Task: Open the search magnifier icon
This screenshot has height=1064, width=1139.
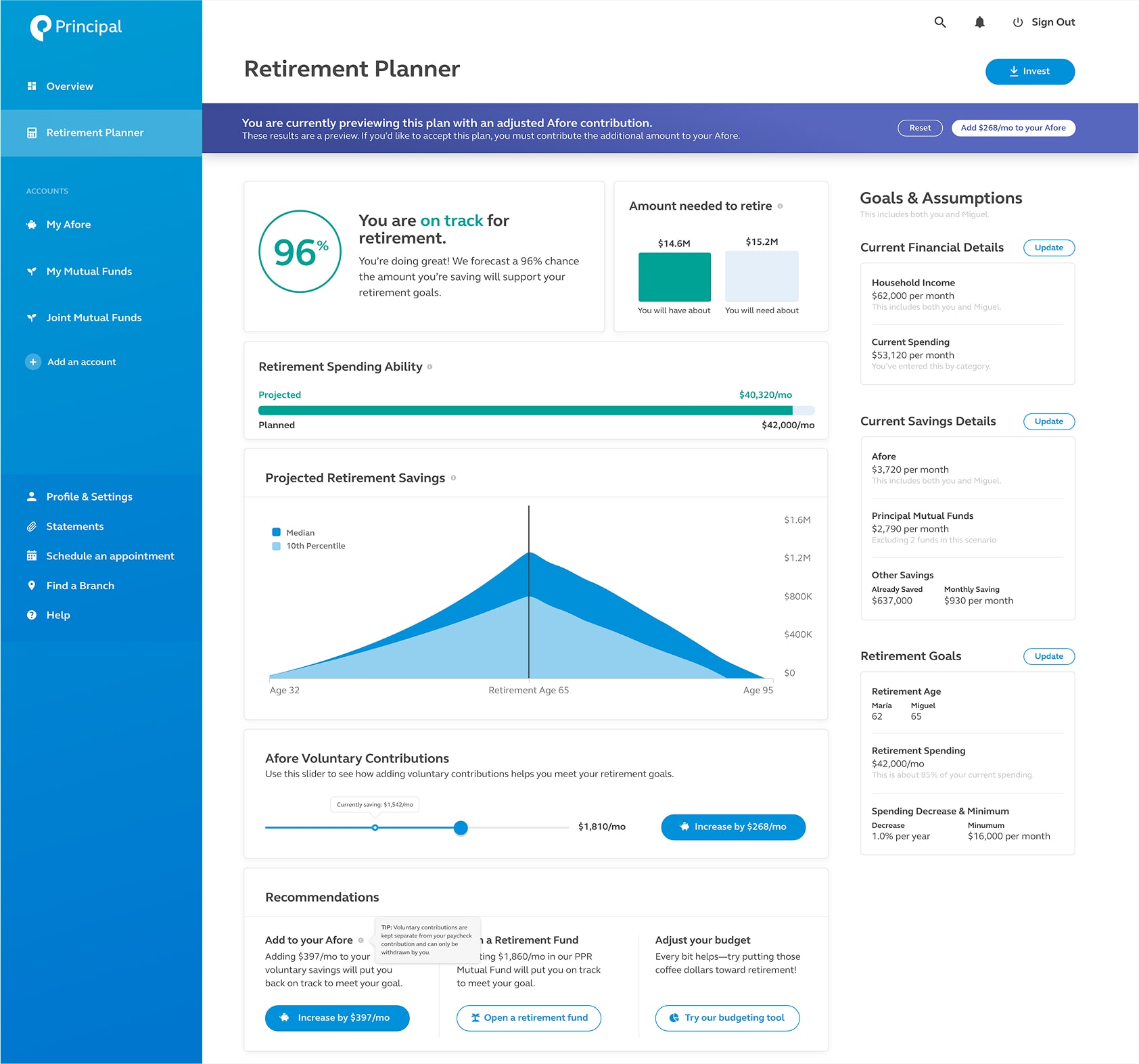Action: pos(940,22)
